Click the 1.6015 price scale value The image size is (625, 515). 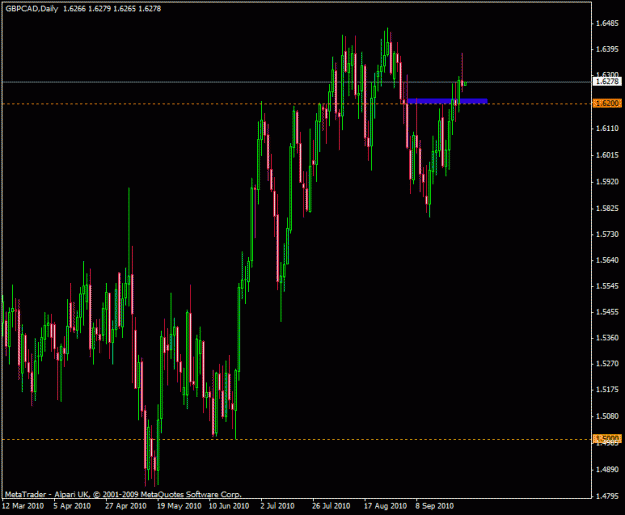tap(607, 155)
